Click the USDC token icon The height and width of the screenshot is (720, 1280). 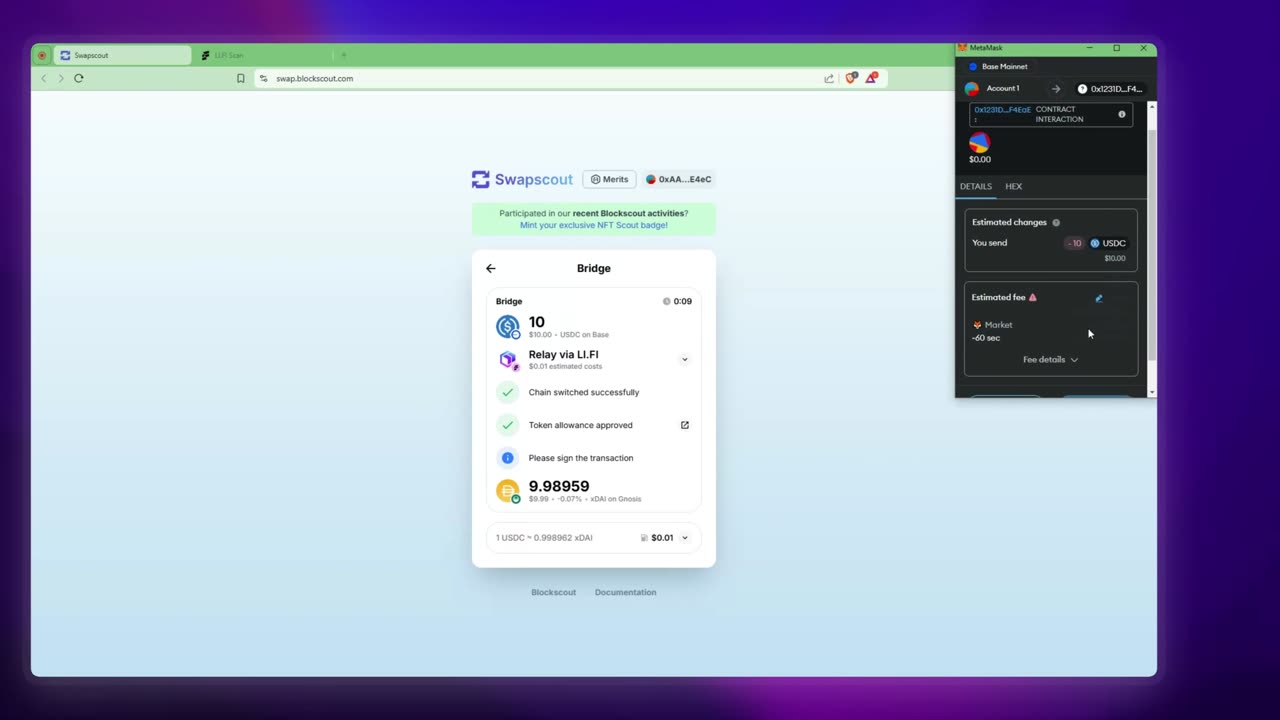508,327
